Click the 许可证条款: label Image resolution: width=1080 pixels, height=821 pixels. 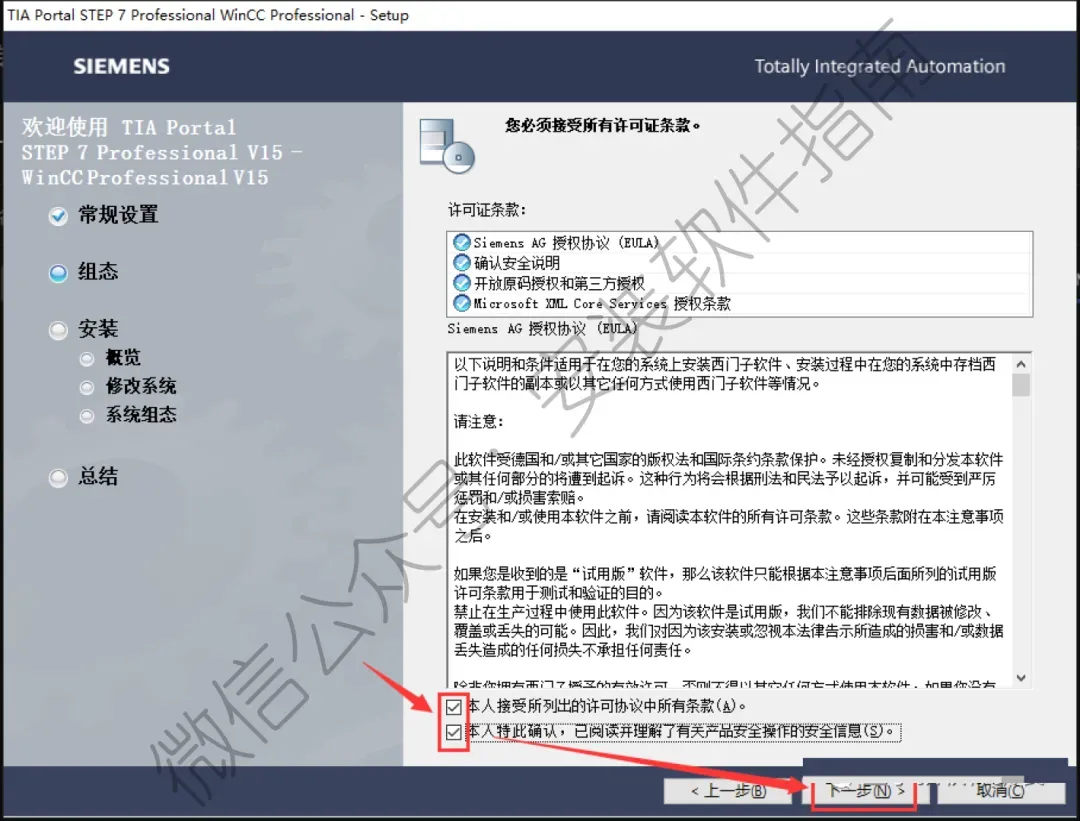tap(487, 209)
